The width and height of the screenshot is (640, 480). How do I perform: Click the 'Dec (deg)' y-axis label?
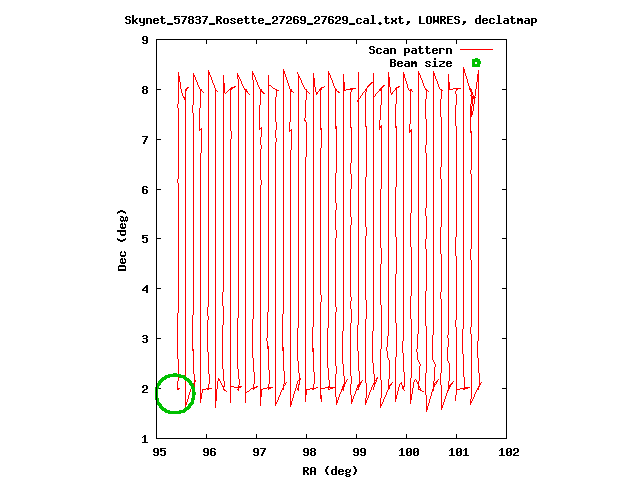[x=122, y=240]
